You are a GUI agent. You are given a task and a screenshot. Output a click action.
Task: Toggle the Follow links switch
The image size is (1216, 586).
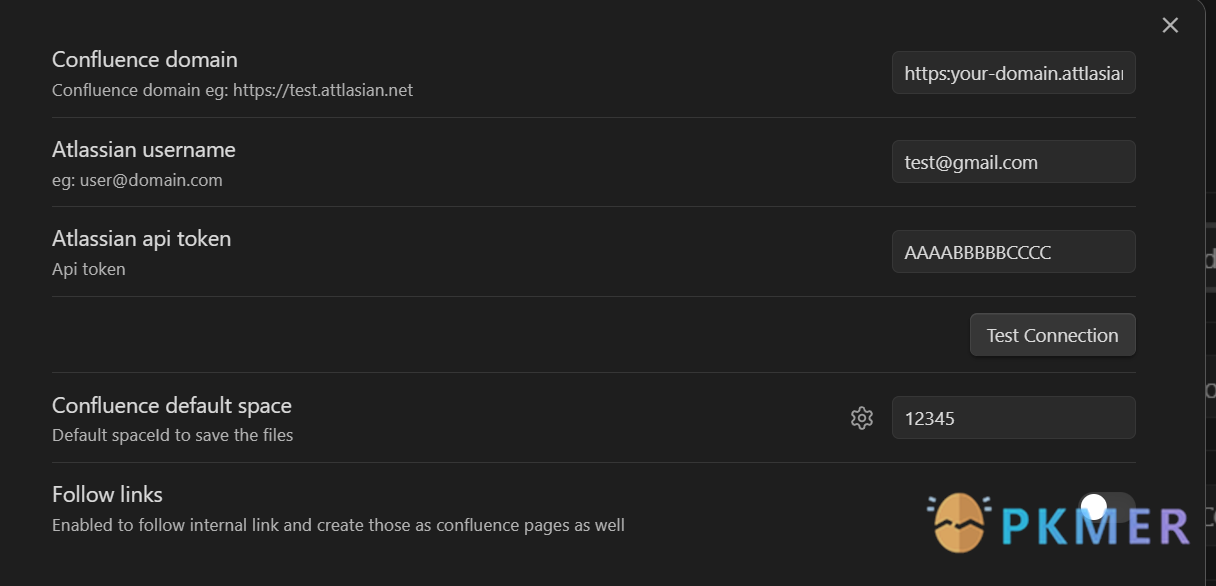pyautogui.click(x=1108, y=507)
